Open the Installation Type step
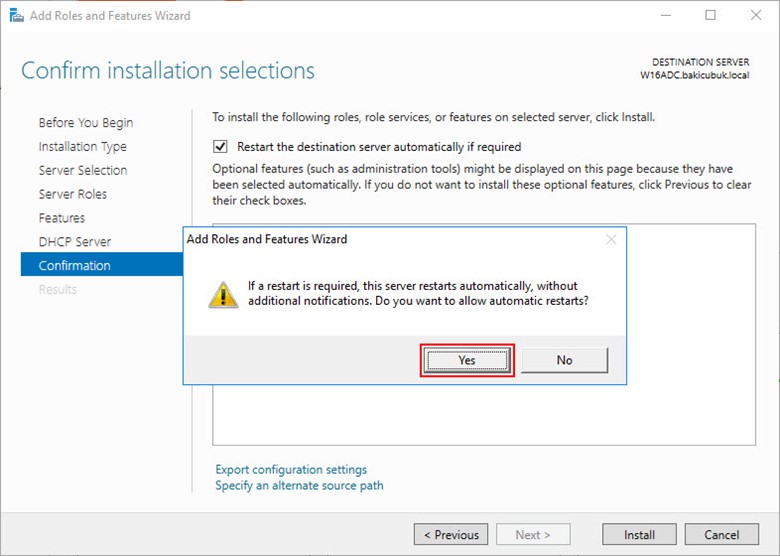Image resolution: width=780 pixels, height=556 pixels. coord(83,147)
